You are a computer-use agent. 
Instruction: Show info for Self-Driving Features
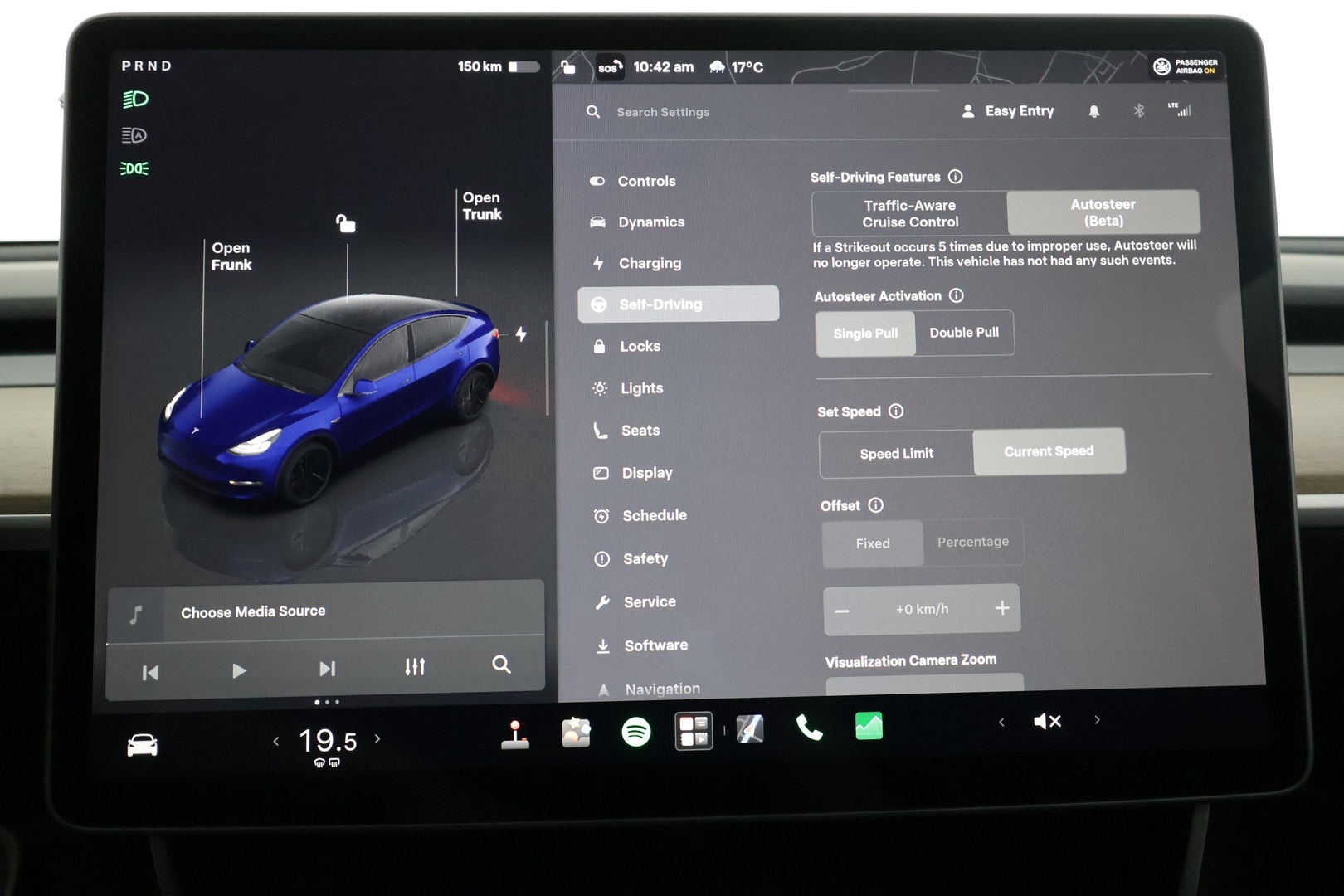coord(956,177)
